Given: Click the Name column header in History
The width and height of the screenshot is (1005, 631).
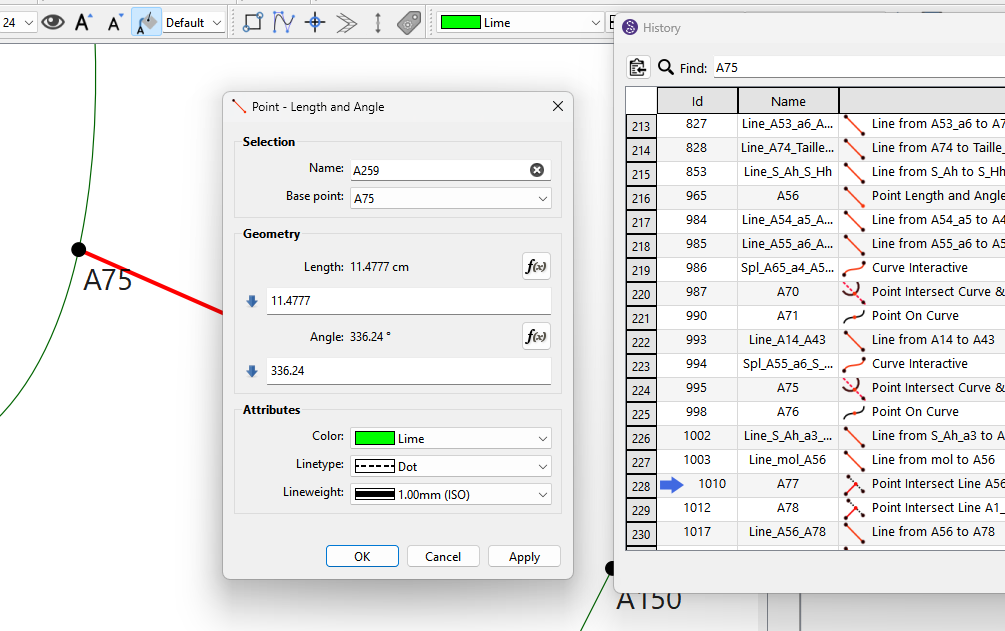Looking at the screenshot, I should pyautogui.click(x=788, y=101).
